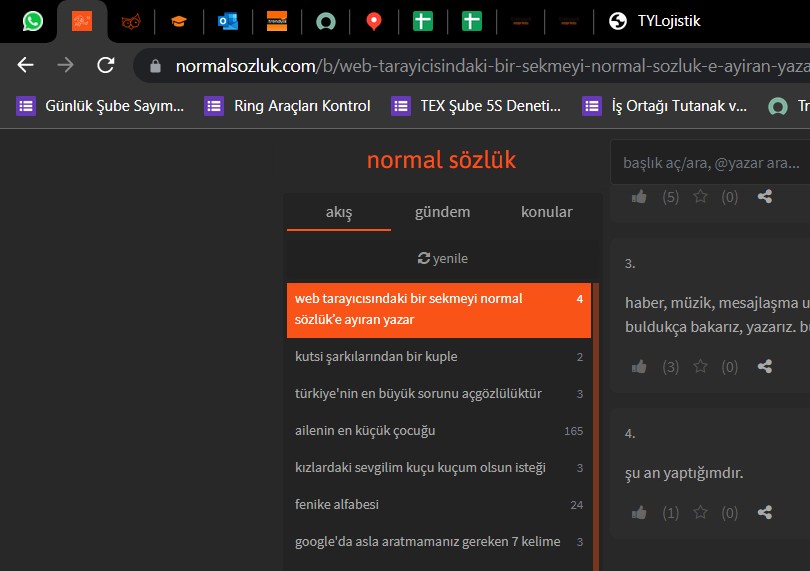Screen dimensions: 810x571
Task: Share entry number 3
Action: 765,367
